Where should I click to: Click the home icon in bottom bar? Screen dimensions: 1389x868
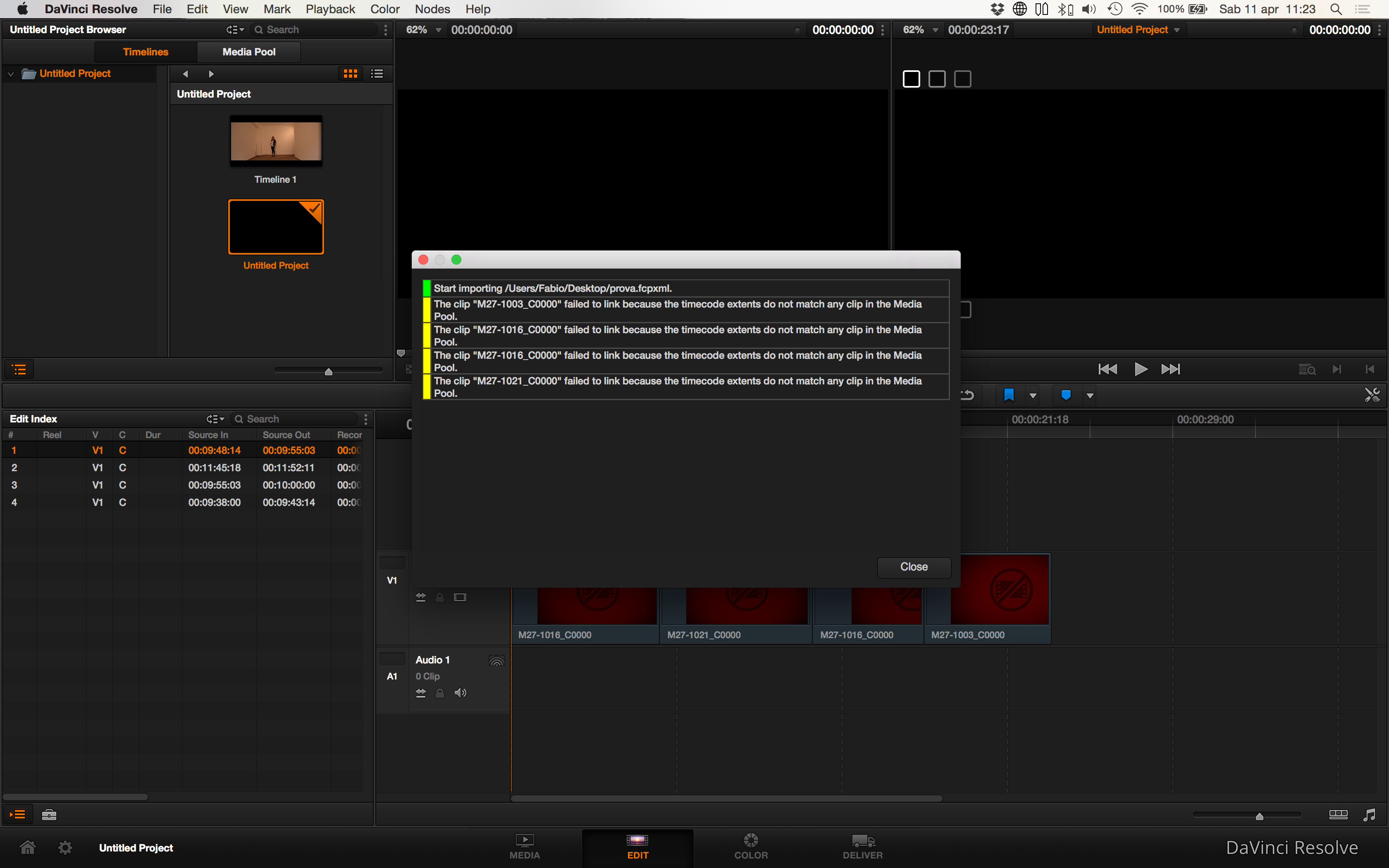click(28, 847)
